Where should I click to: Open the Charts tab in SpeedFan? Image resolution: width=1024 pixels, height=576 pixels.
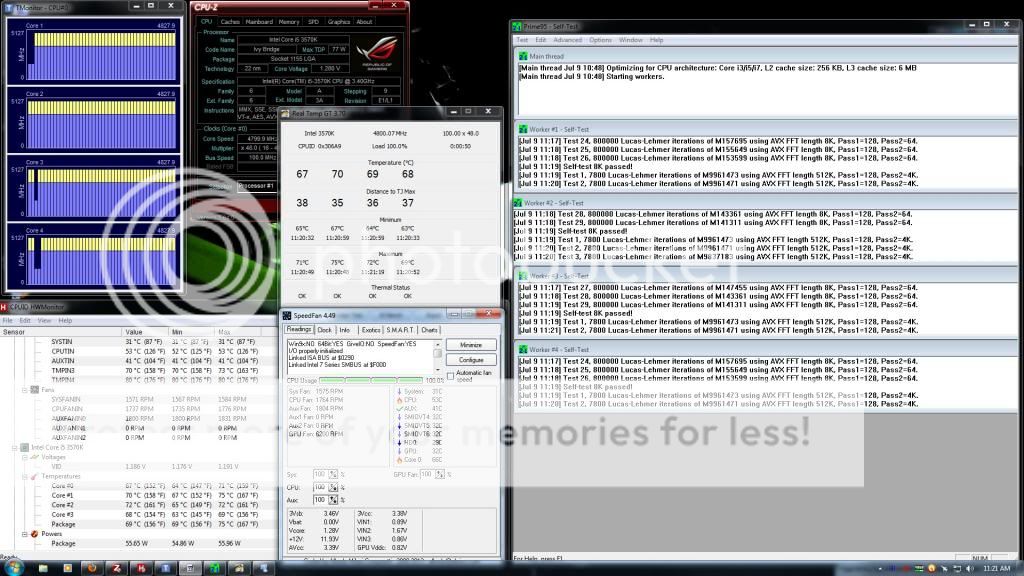pos(429,330)
